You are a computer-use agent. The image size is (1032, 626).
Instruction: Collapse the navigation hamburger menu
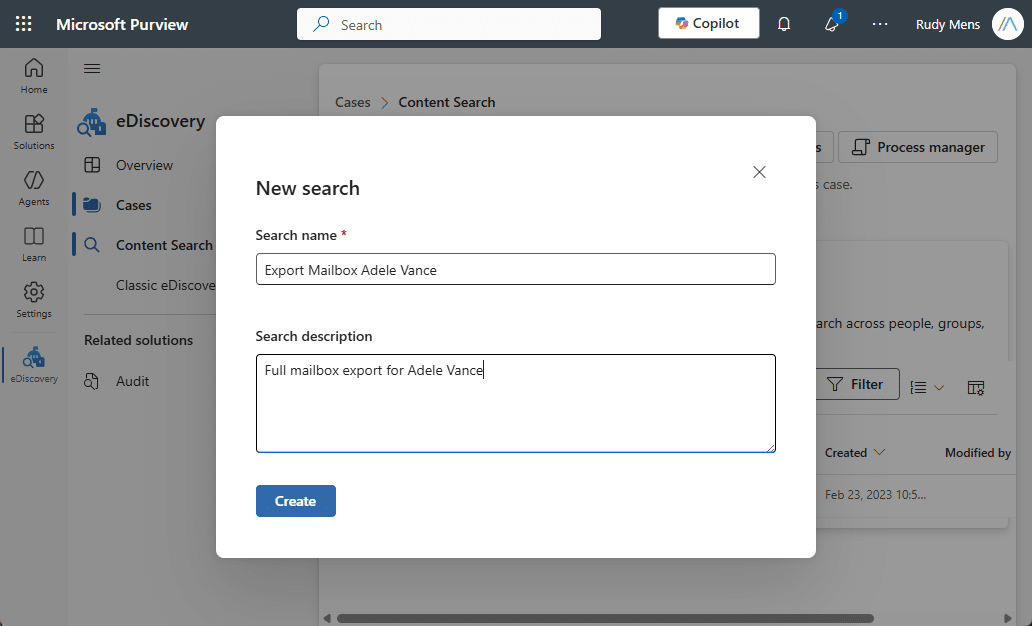pos(92,68)
